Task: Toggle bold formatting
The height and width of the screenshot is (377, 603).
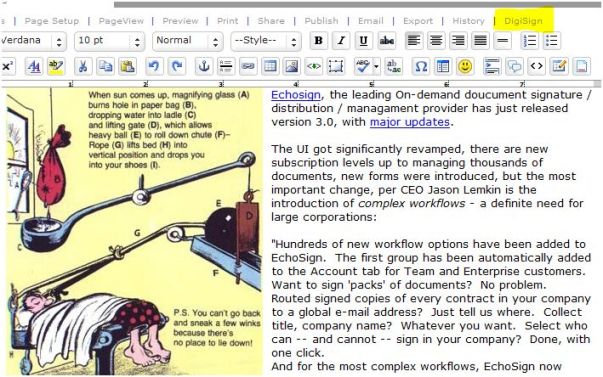Action: point(318,40)
